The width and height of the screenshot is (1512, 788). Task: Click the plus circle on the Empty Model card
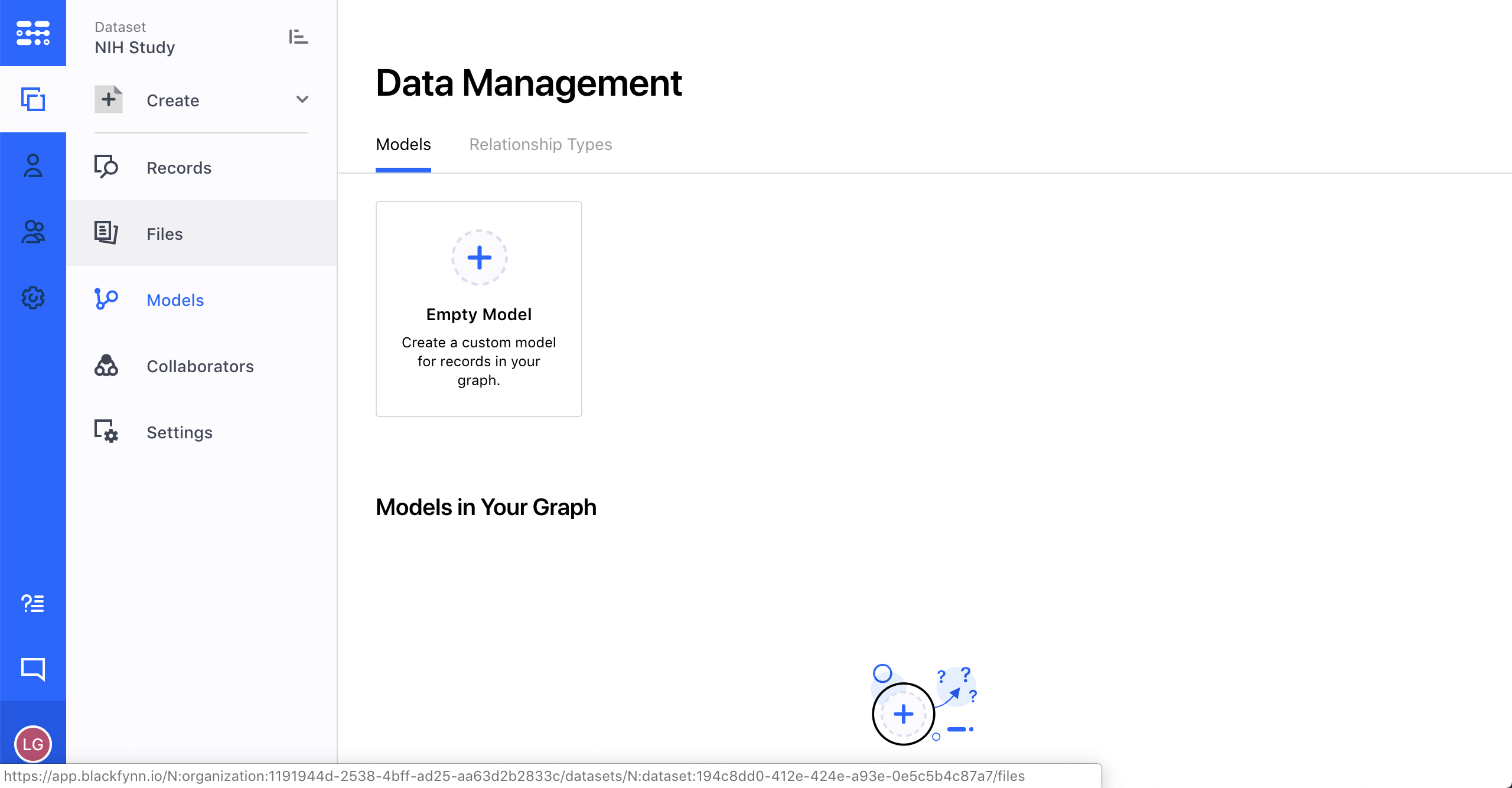tap(480, 258)
